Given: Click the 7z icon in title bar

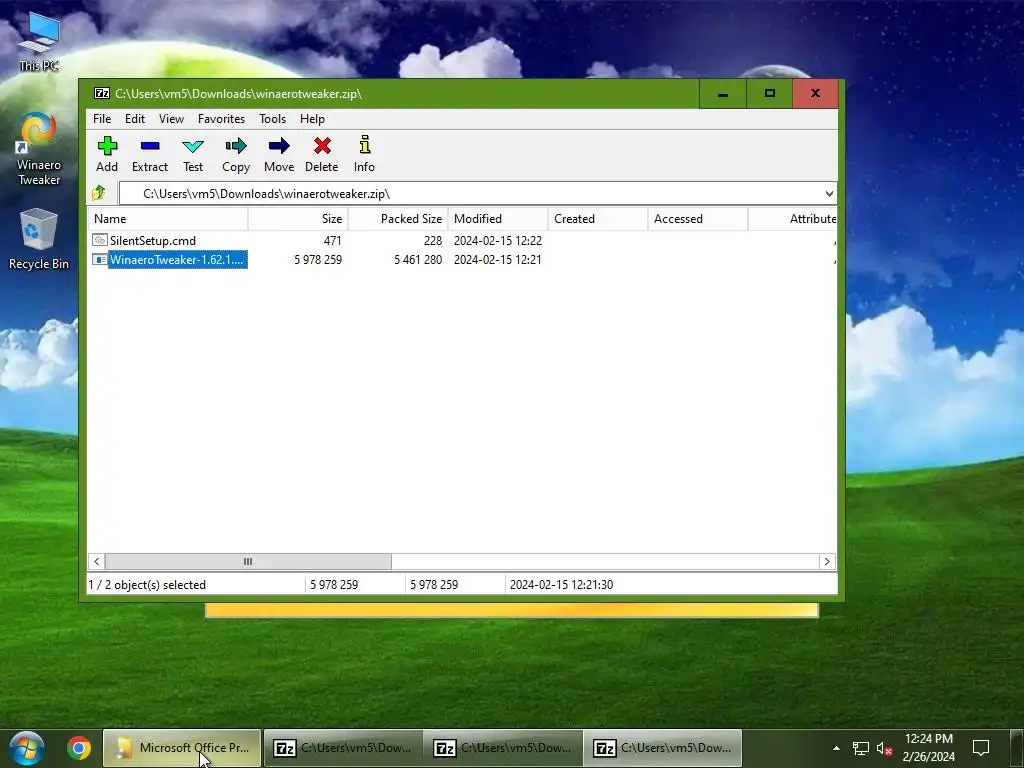Looking at the screenshot, I should click(102, 93).
